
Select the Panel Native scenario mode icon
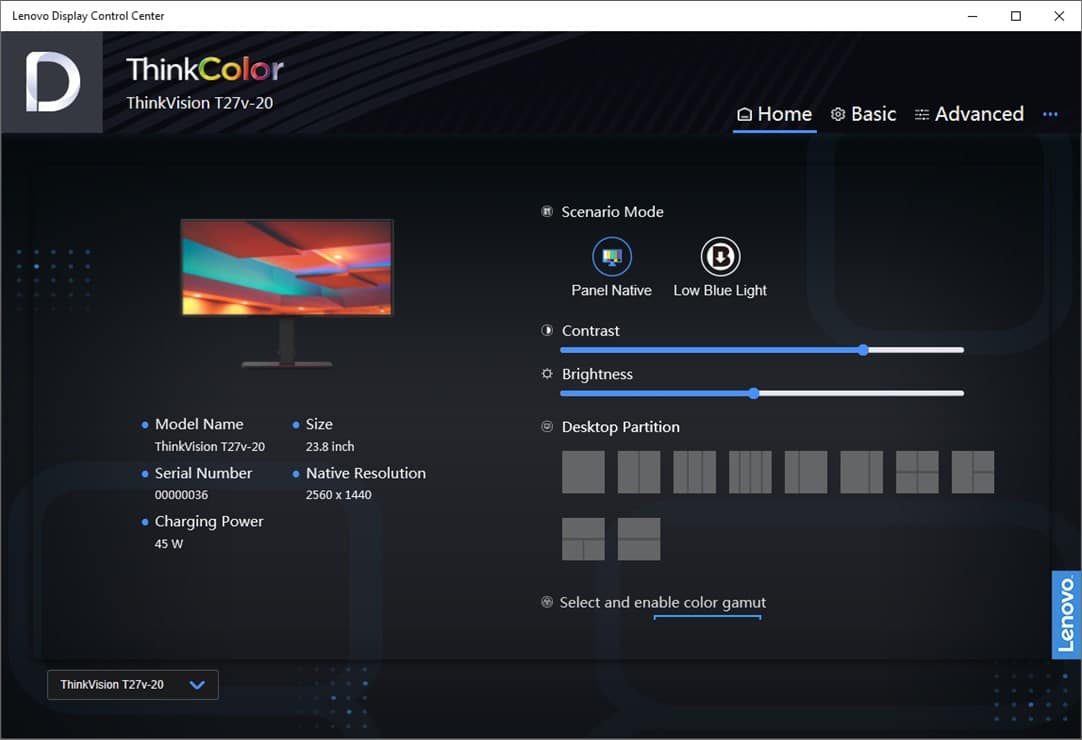point(611,257)
